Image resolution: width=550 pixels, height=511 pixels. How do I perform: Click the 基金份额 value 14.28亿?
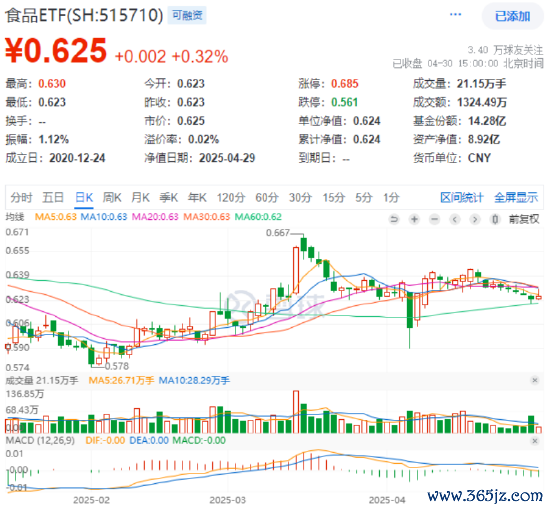point(487,121)
